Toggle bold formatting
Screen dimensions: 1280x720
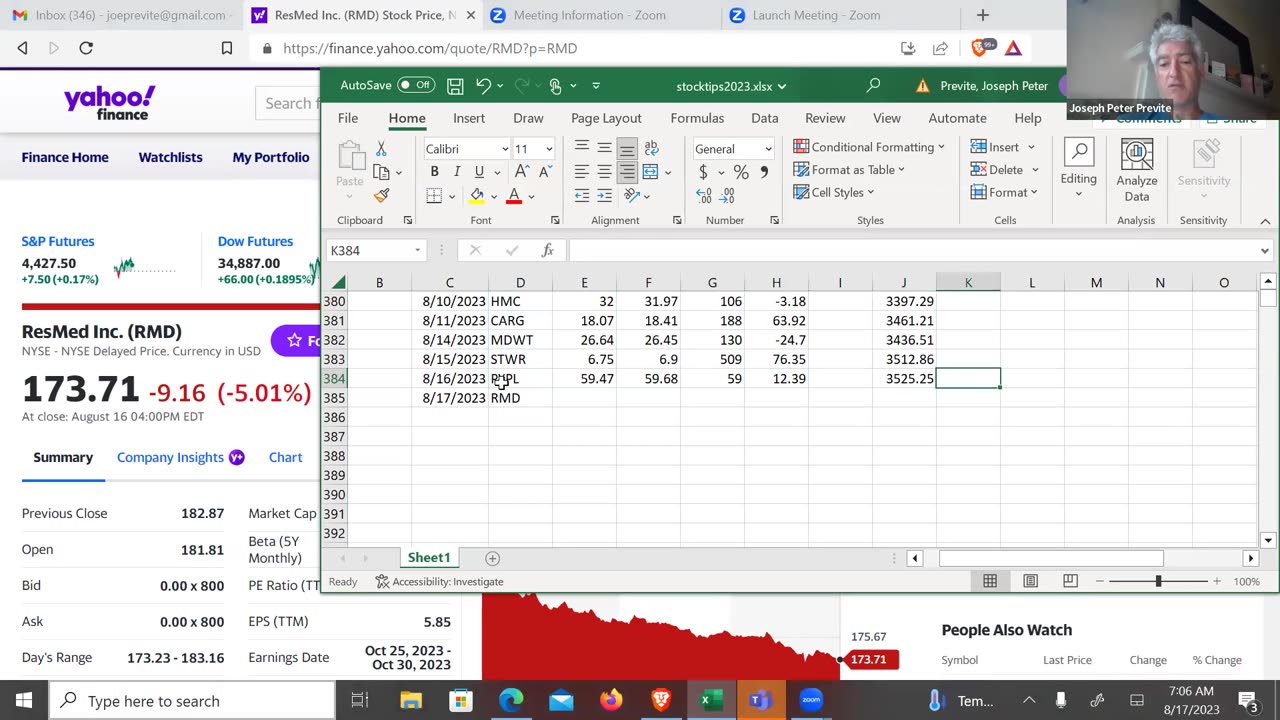click(434, 172)
